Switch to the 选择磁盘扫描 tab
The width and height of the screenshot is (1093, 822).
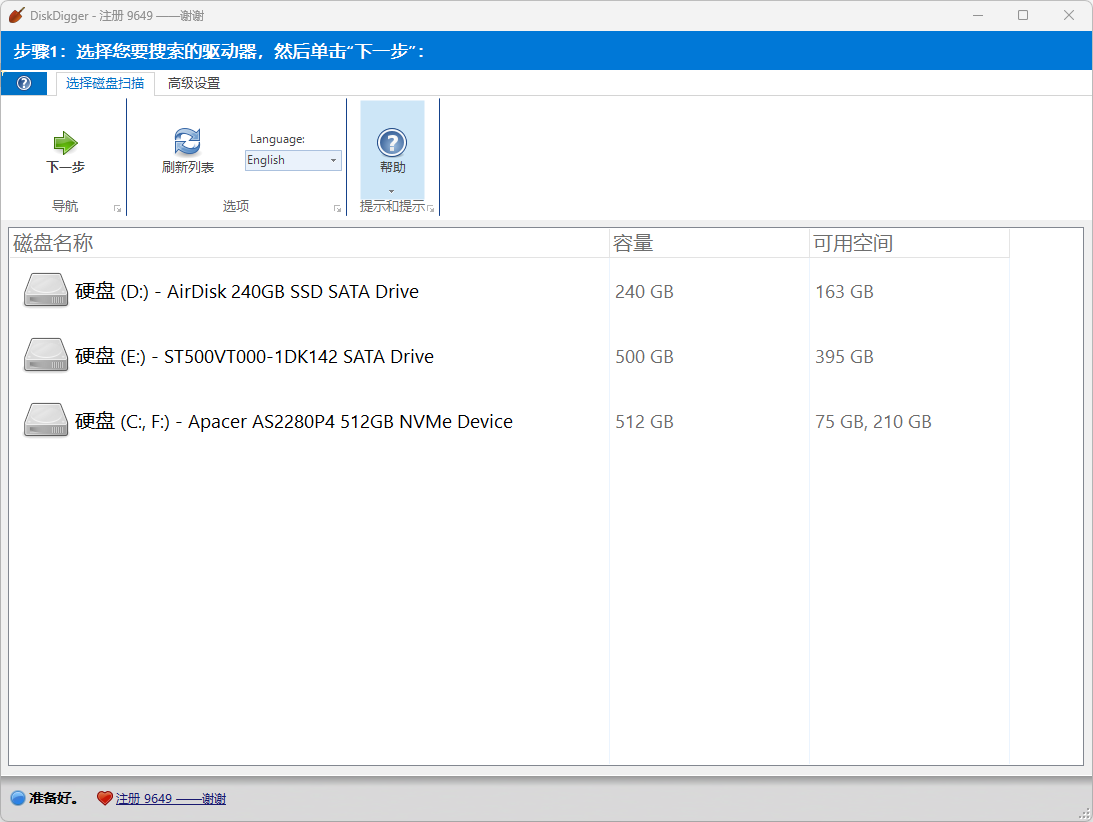(x=105, y=83)
